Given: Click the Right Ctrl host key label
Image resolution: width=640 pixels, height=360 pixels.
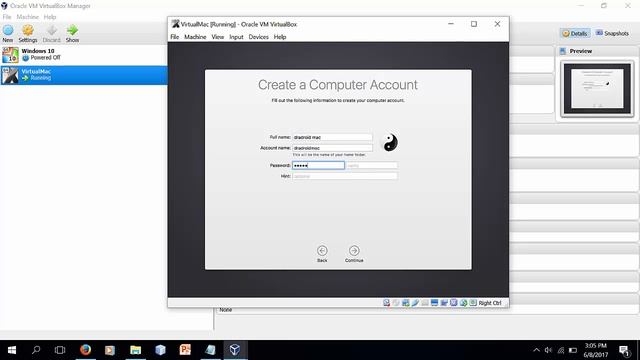Looking at the screenshot, I should coord(490,303).
